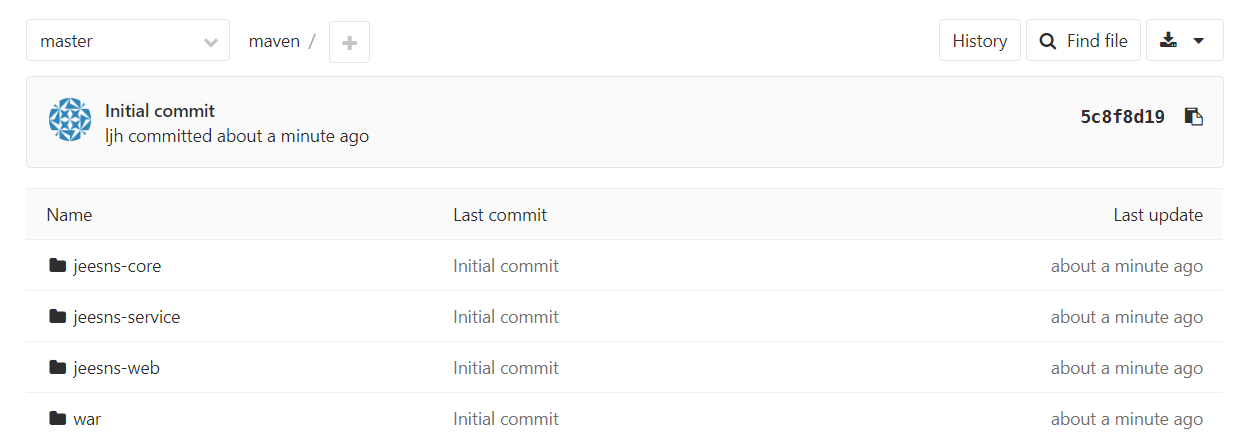This screenshot has width=1246, height=438.
Task: Open the jeesns-web directory link
Action: tap(116, 368)
